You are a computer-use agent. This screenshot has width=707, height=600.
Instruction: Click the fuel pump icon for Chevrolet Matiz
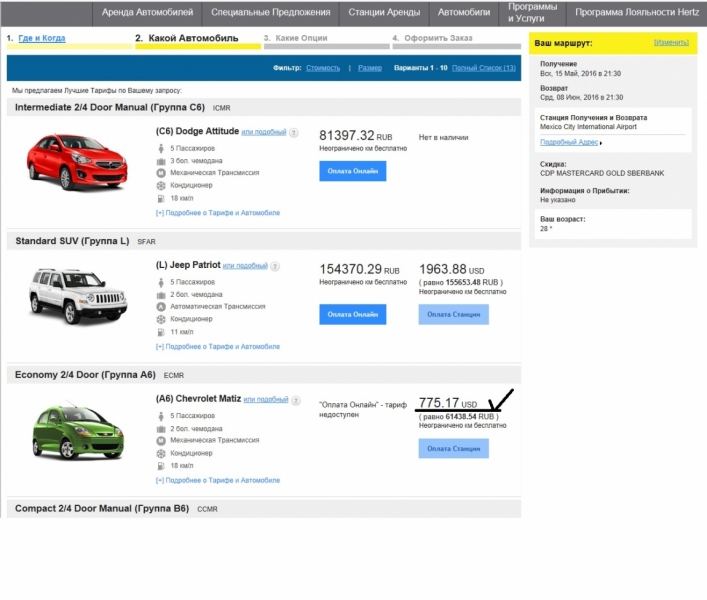[x=161, y=465]
